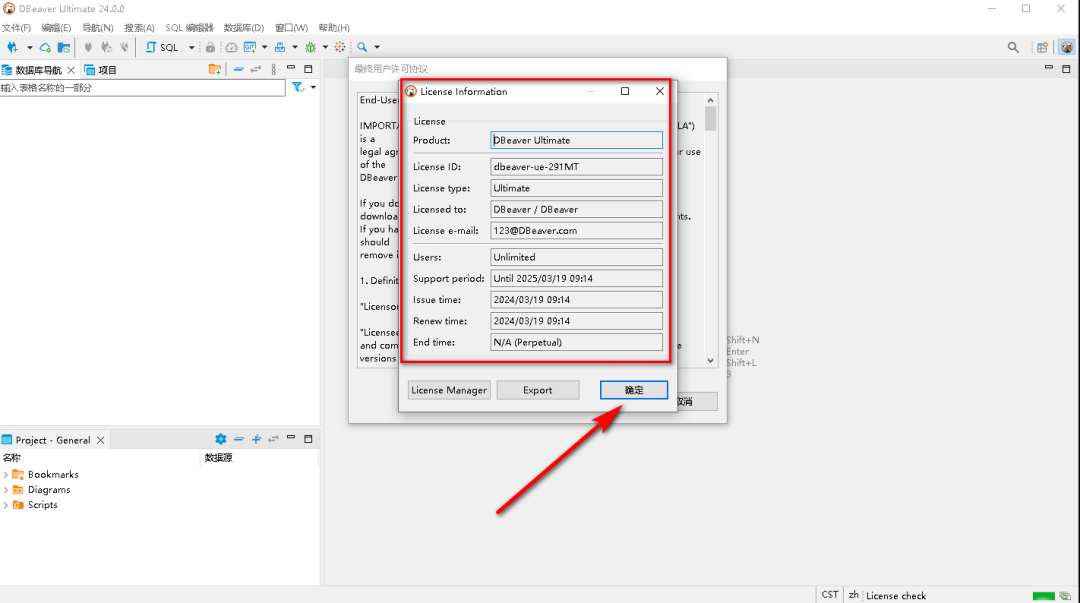Open the 帮助(H) menu

click(x=334, y=28)
